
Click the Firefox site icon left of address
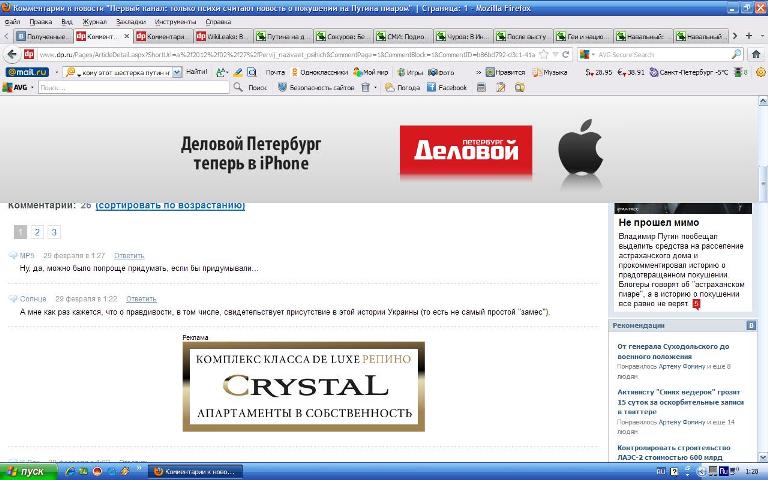click(x=29, y=54)
